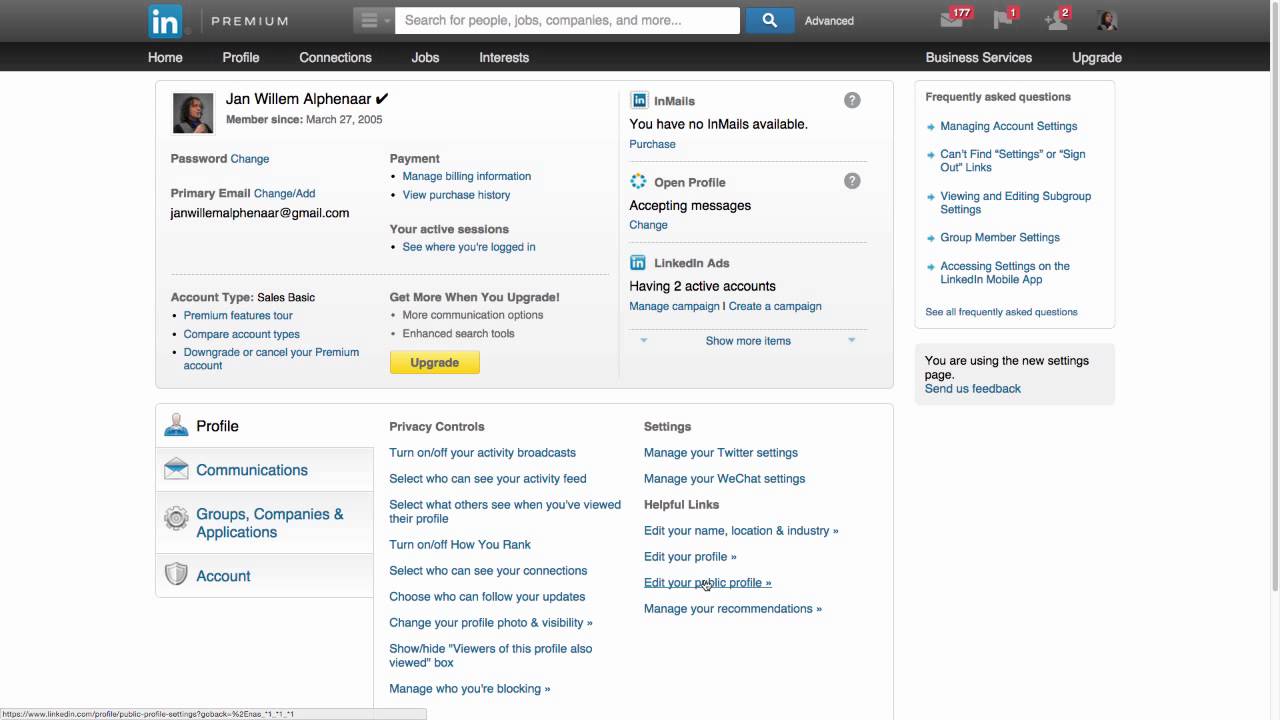
Task: Open the search category dropdown
Action: point(373,20)
